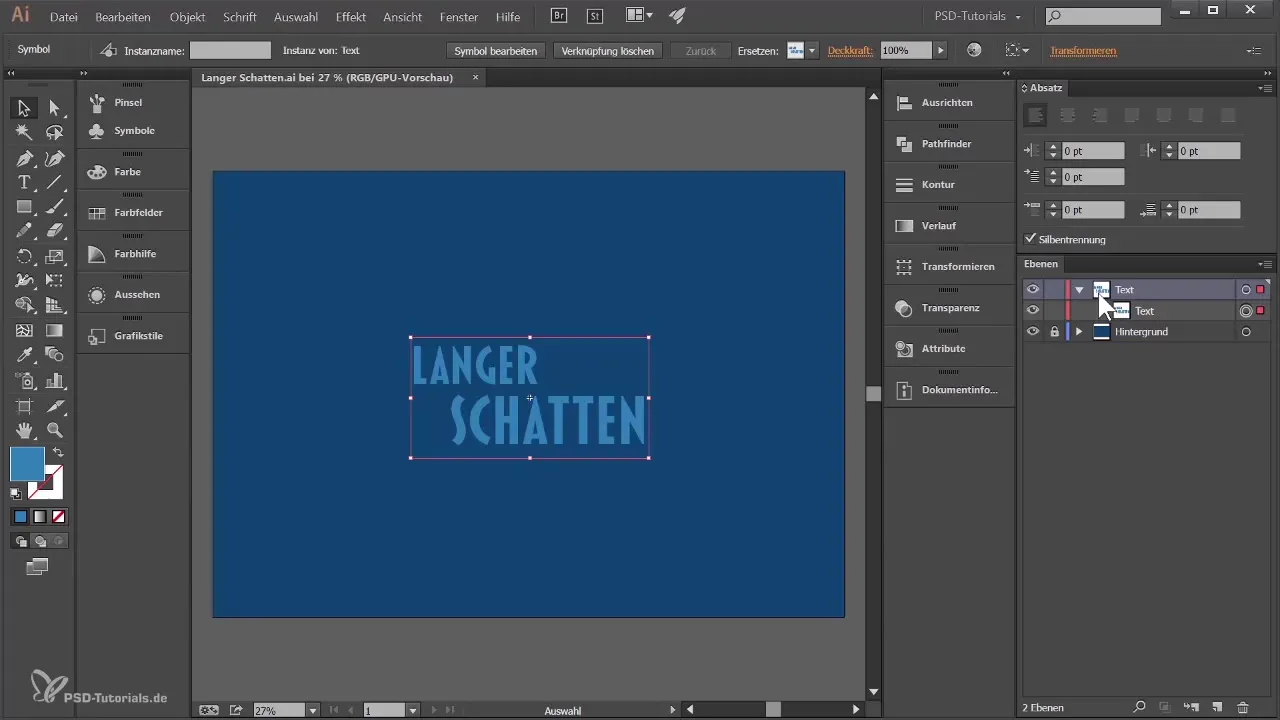Create new layer in Ebenen panel
The height and width of the screenshot is (720, 1280).
[x=1217, y=708]
